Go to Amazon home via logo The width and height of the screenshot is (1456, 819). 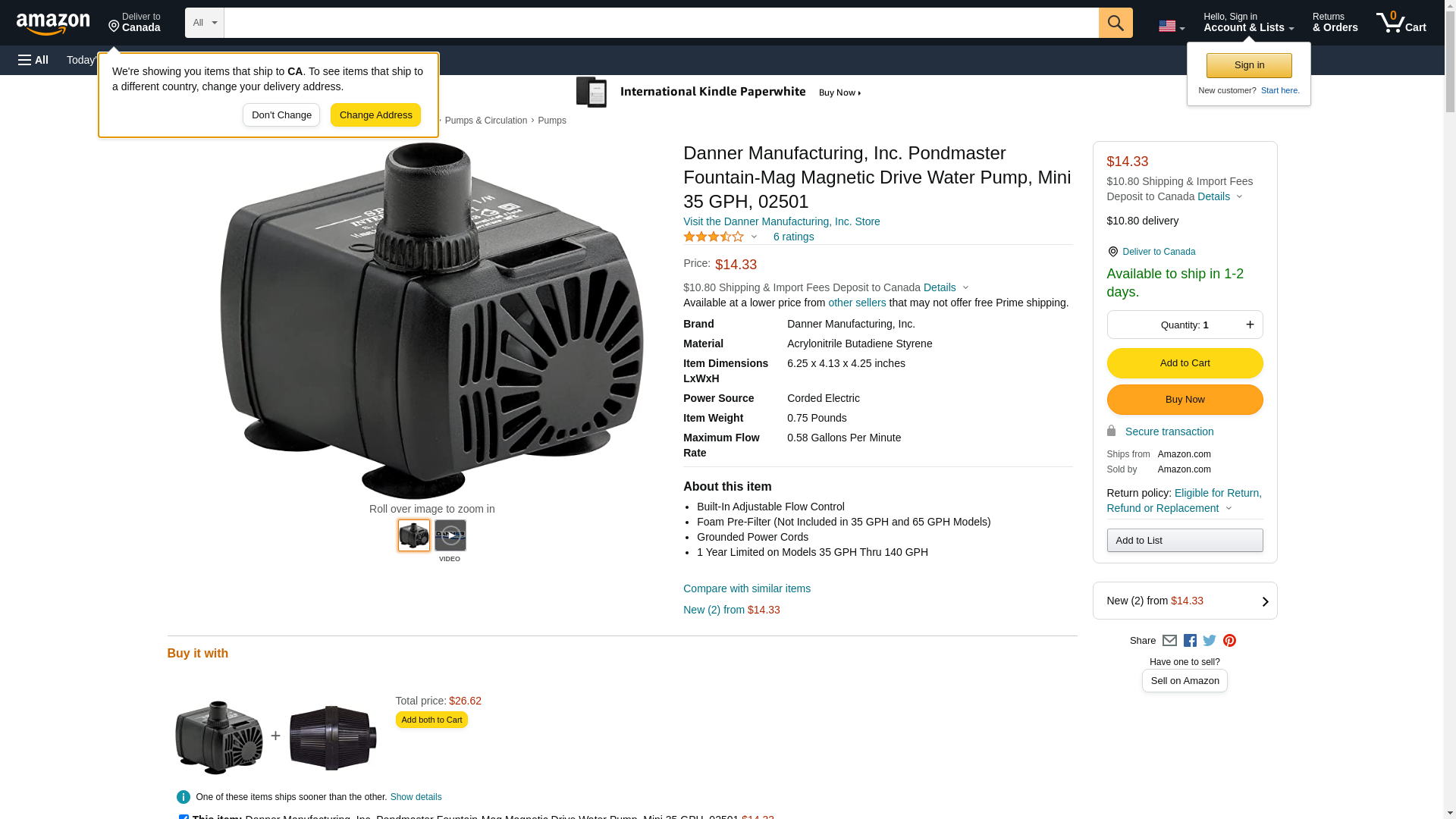click(x=53, y=24)
